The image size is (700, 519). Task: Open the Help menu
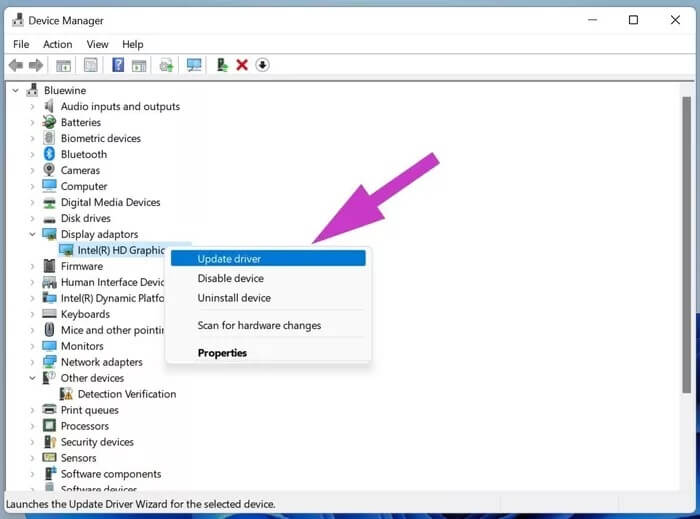click(x=133, y=44)
